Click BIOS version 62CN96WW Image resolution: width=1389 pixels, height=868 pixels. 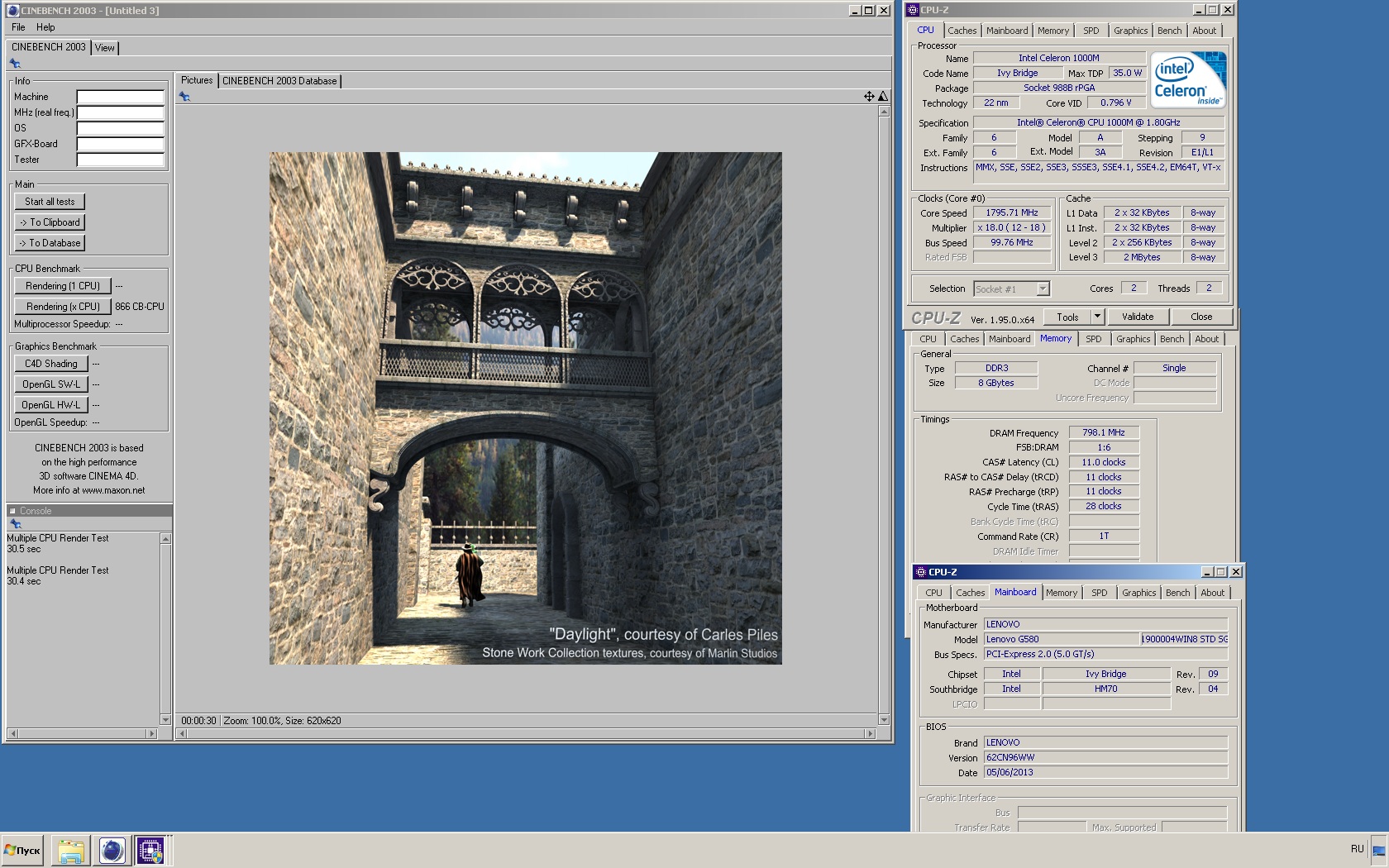(1105, 757)
